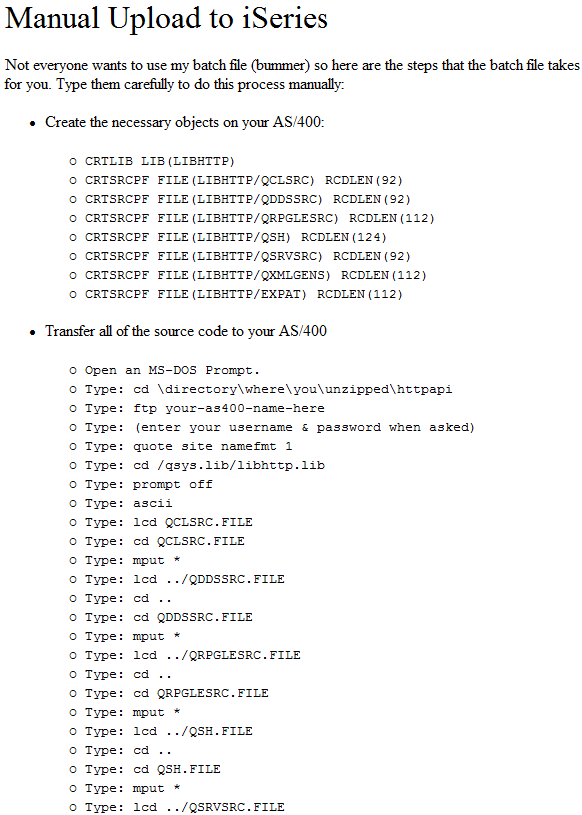Image resolution: width=582 pixels, height=815 pixels.
Task: Click the CRTSRCPF LIBHTTP/QXMLGENS command
Action: pos(256,275)
